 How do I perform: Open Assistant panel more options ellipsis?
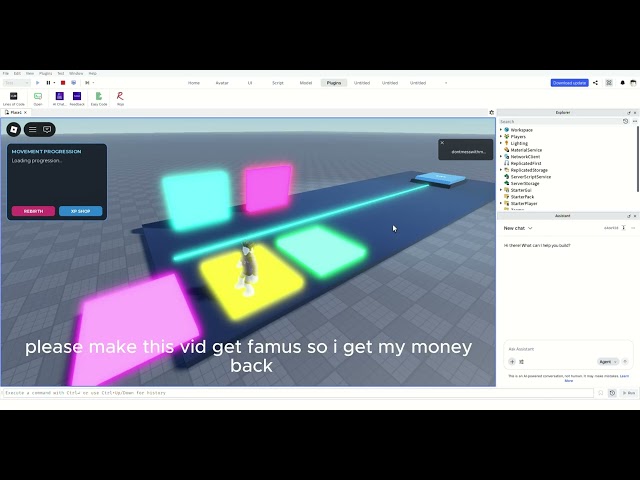pyautogui.click(x=633, y=228)
